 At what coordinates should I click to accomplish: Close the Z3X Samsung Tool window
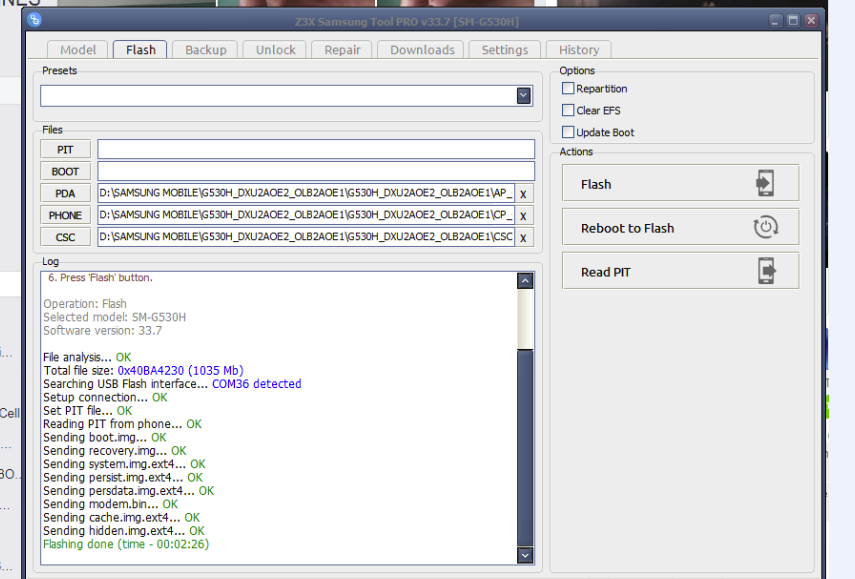[811, 21]
